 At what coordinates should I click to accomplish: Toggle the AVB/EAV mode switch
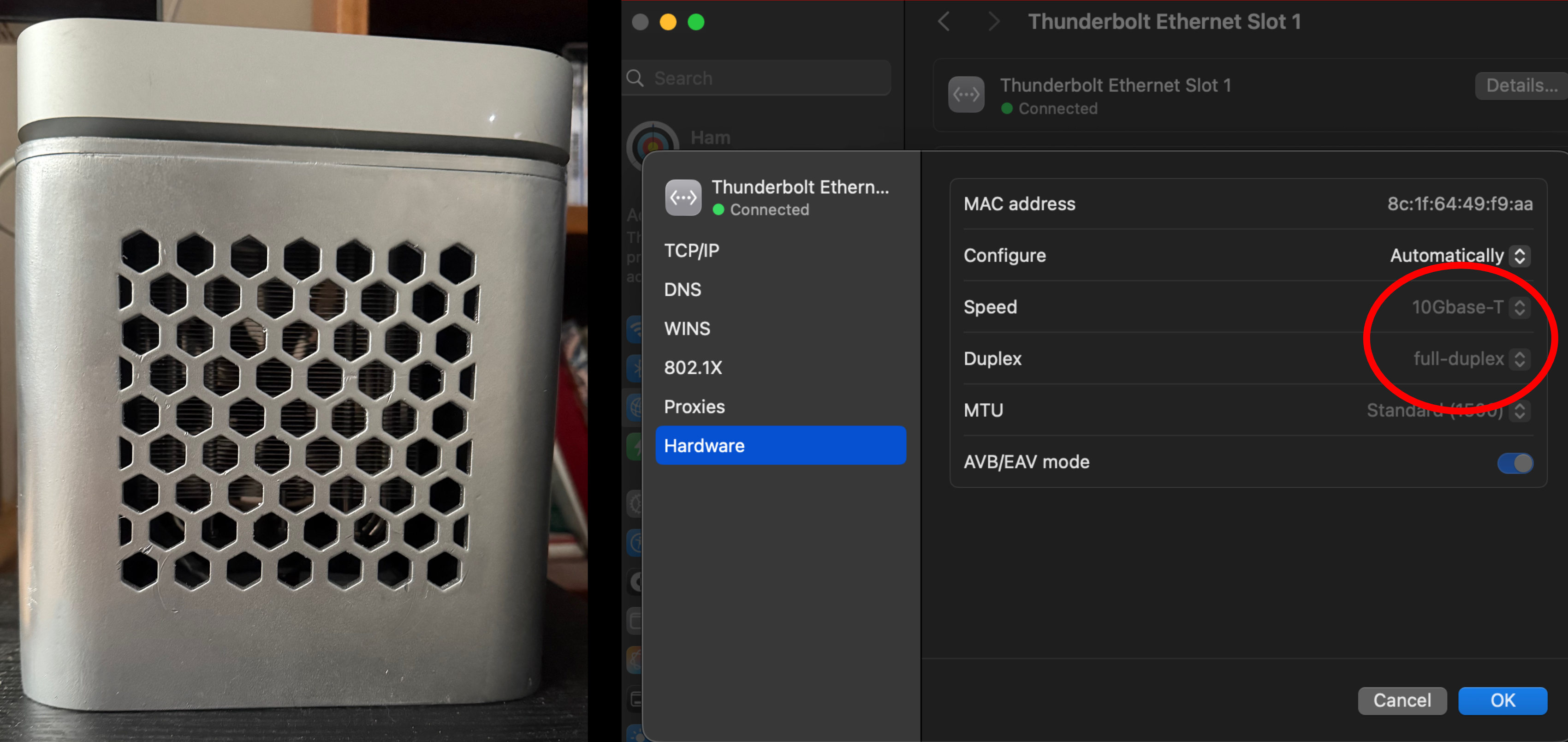1515,463
